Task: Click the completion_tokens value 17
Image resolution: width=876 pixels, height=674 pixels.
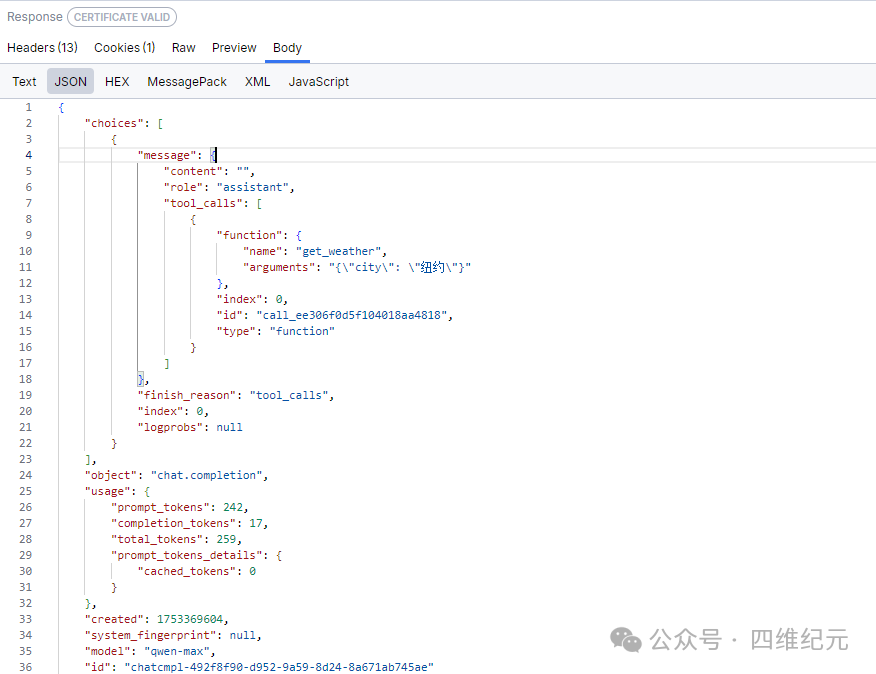Action: [x=256, y=524]
